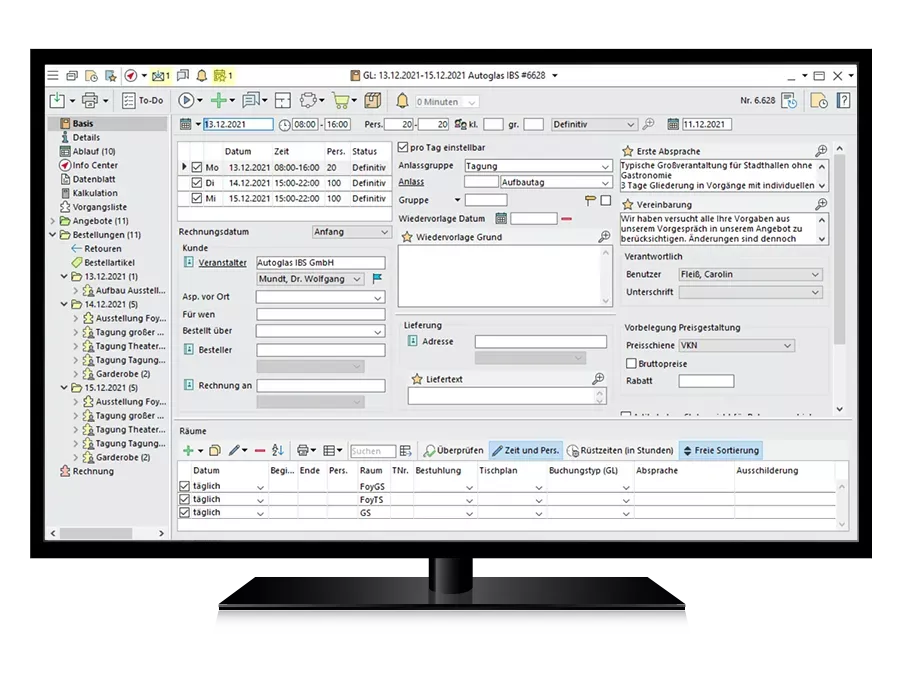900x675 pixels.
Task: Click the Freie Sortierung button
Action: [720, 451]
